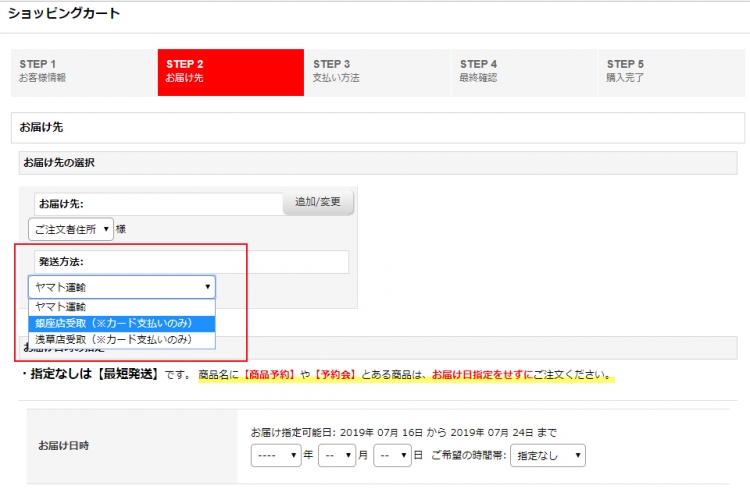Choose 銀座店受取 (※カード支払いのみ) option

[x=122, y=323]
